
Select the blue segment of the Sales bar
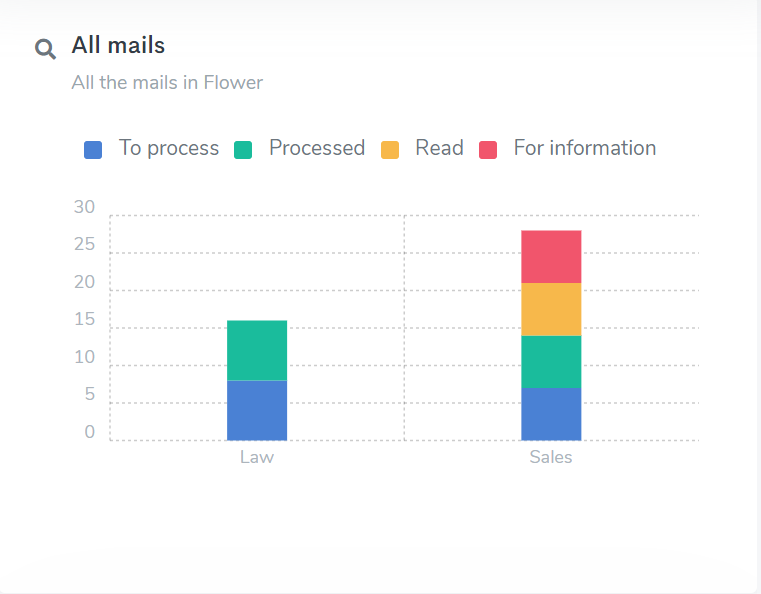[551, 414]
